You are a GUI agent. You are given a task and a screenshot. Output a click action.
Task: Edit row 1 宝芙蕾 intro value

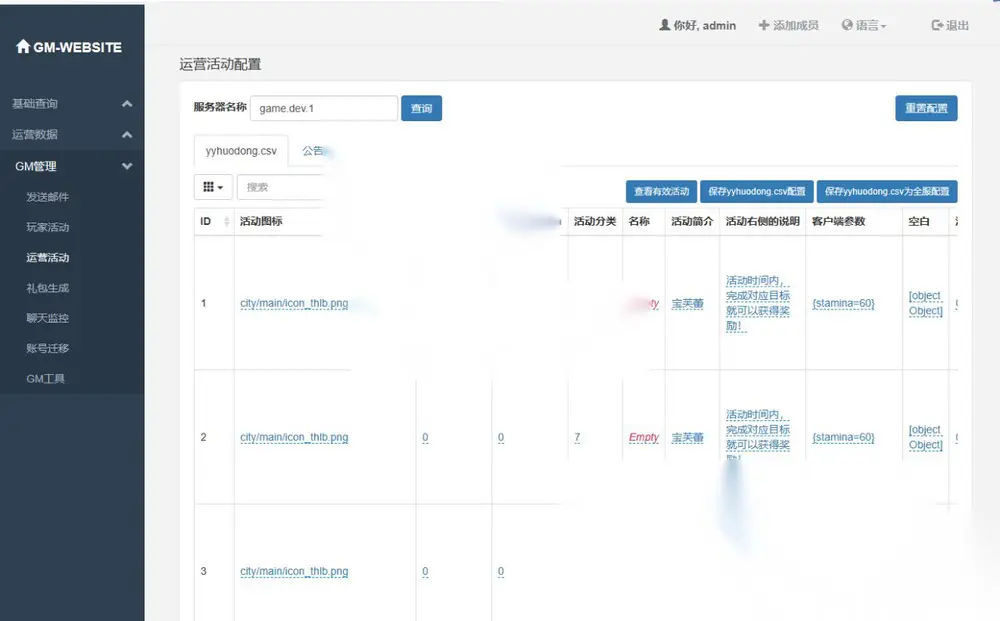[x=688, y=303]
